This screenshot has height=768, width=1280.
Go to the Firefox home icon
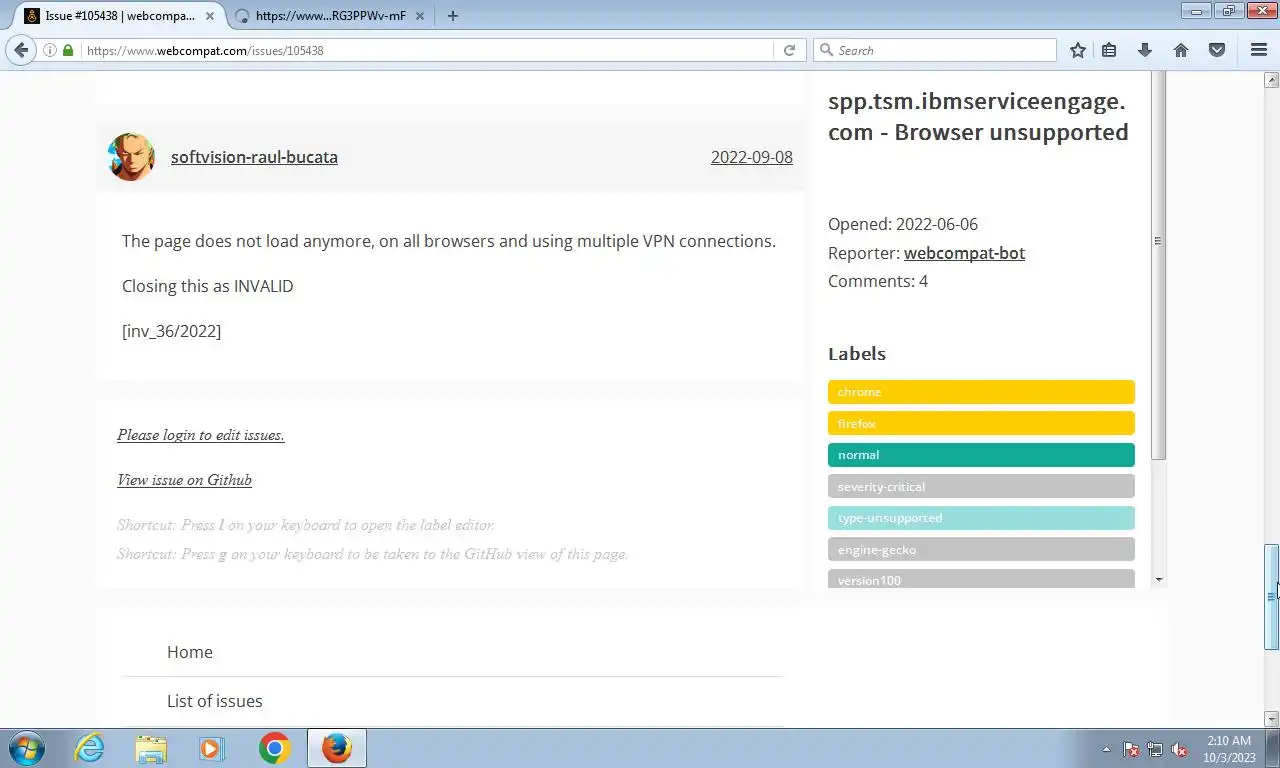click(x=1181, y=50)
